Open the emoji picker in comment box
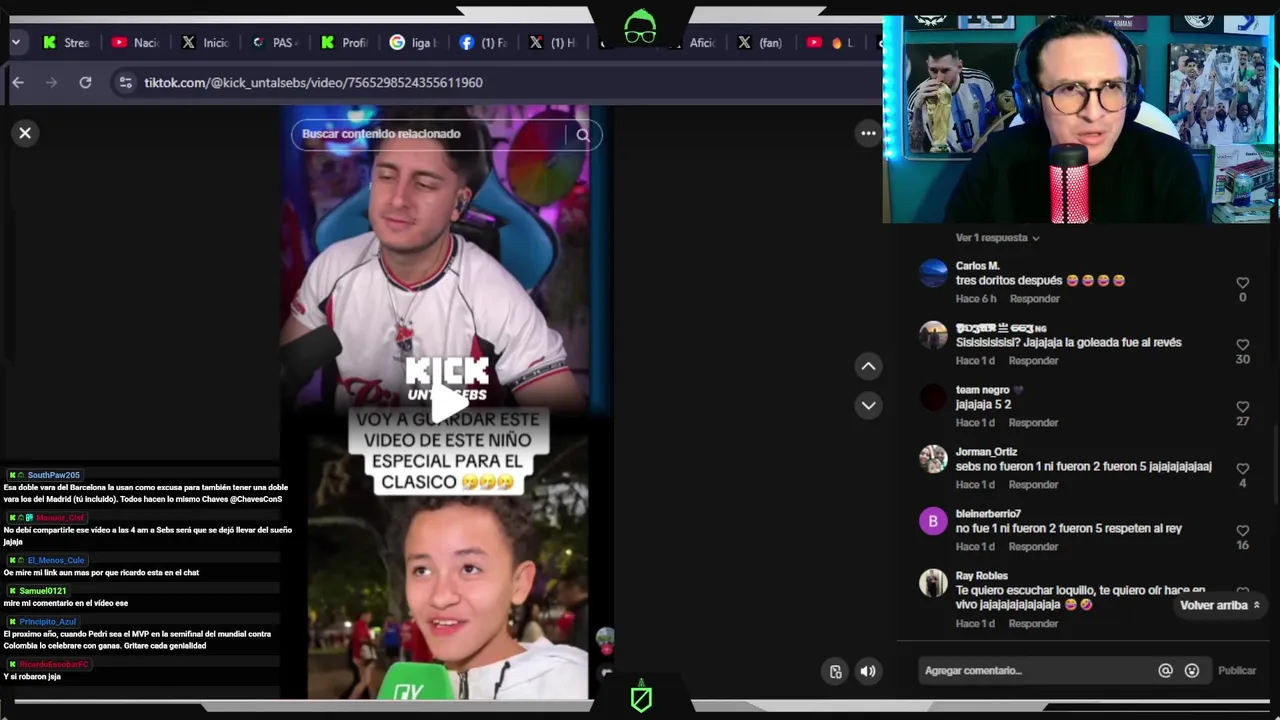The width and height of the screenshot is (1280, 720). click(x=1192, y=671)
